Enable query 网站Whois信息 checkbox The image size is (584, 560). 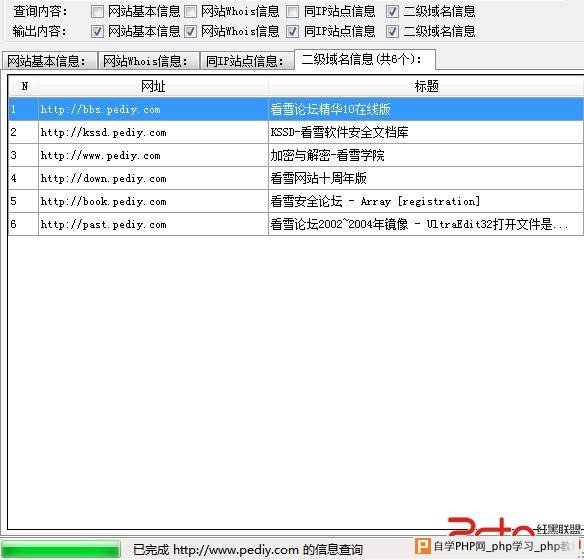[x=190, y=12]
